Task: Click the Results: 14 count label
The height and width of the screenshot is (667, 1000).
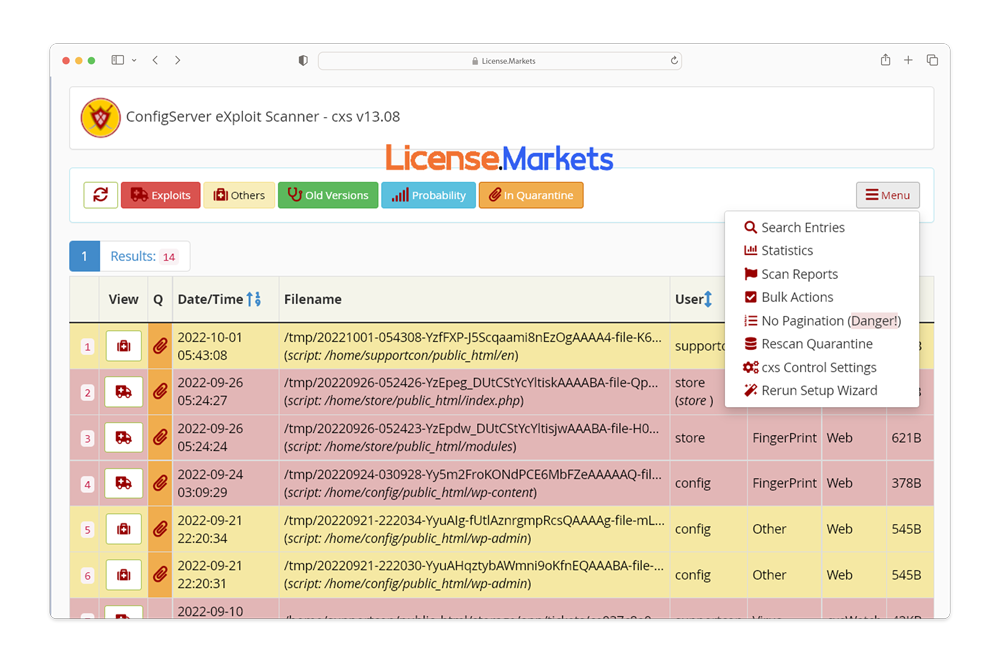Action: click(x=144, y=256)
